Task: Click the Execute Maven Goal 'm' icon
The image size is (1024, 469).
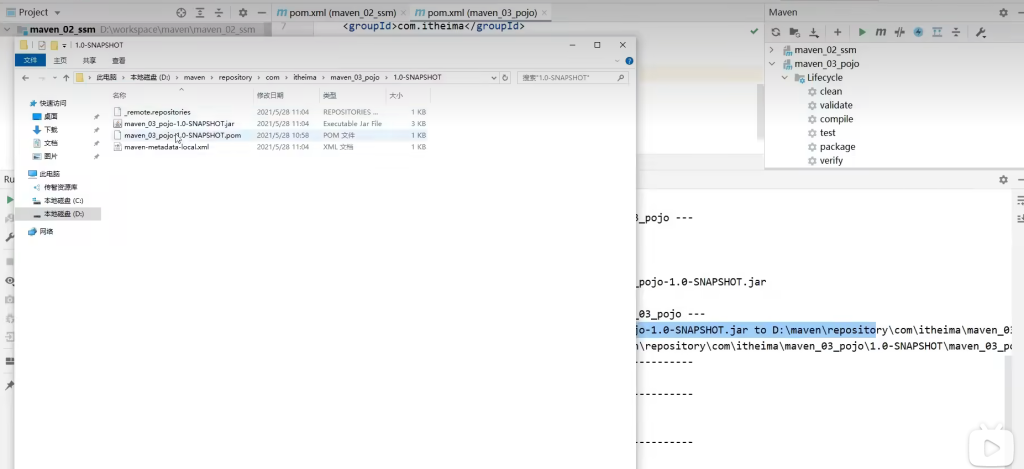Action: [x=881, y=32]
